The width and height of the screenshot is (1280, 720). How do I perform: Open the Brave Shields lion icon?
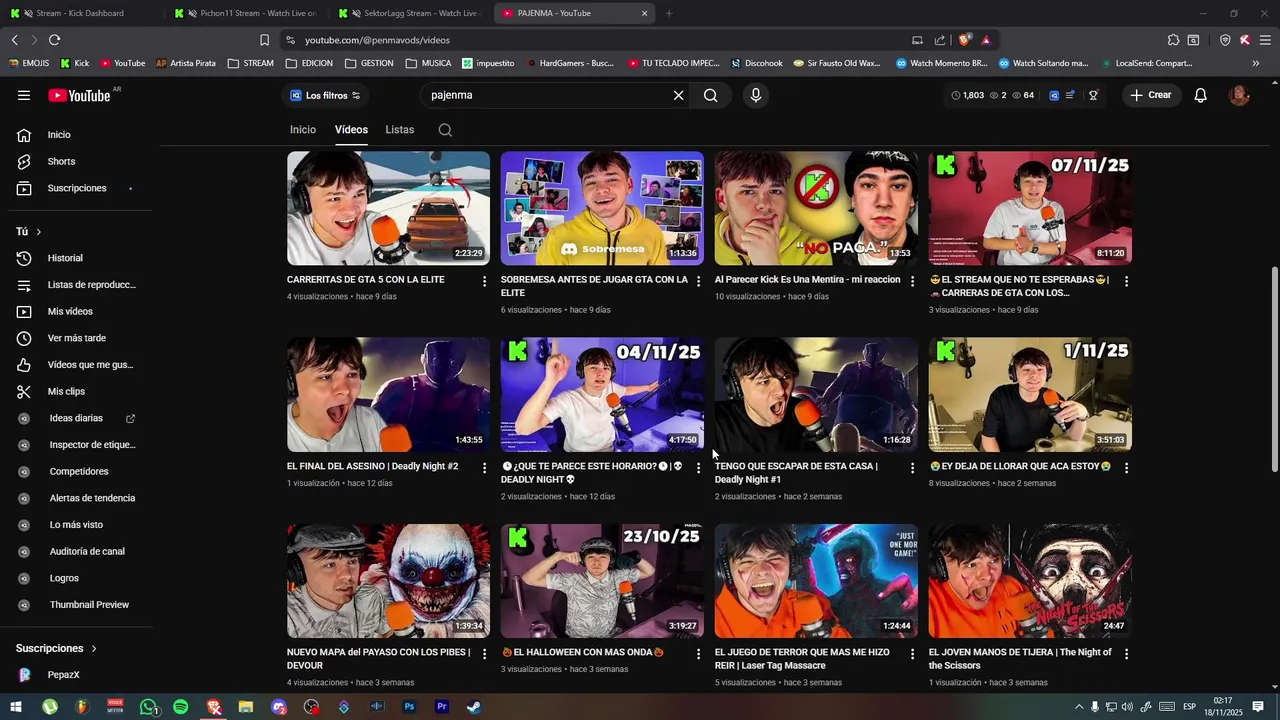(x=964, y=40)
